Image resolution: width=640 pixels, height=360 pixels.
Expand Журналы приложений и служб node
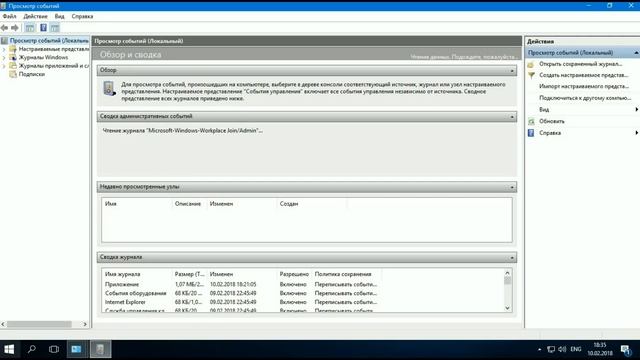(4, 66)
